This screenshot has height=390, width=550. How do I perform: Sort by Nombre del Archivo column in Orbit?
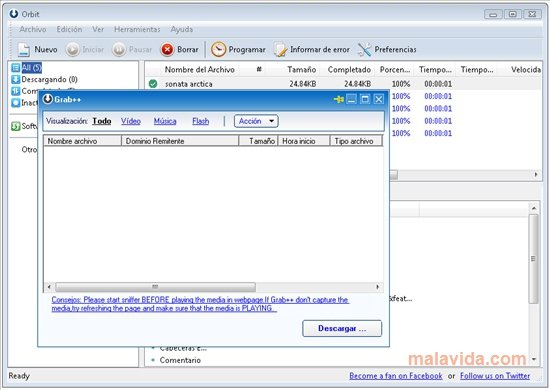[x=200, y=70]
